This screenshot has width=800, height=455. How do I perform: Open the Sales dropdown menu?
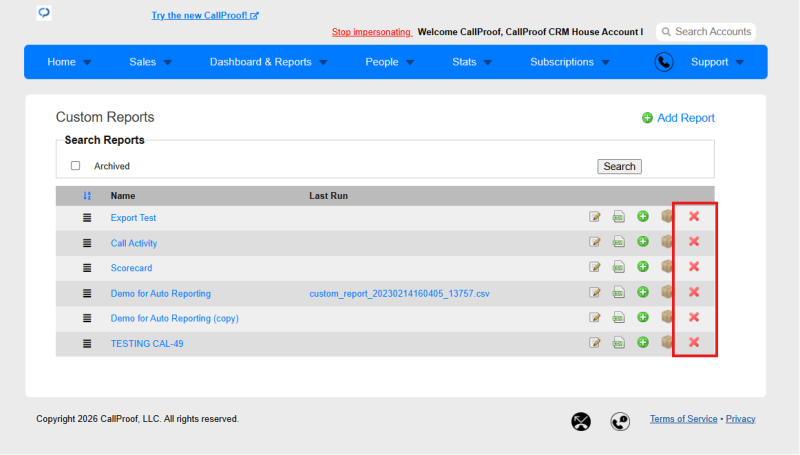click(151, 62)
